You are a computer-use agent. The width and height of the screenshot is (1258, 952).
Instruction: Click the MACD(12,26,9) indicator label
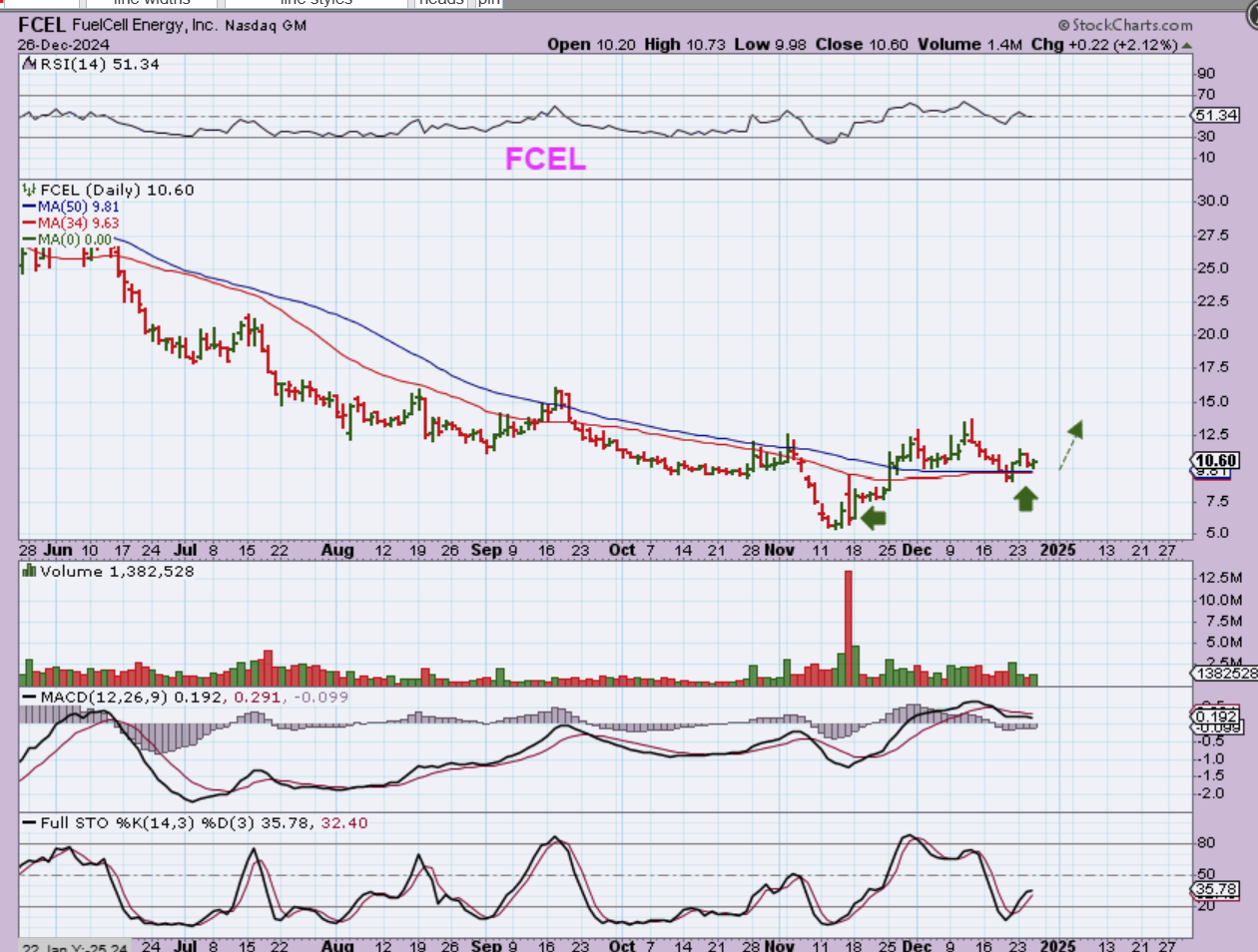point(105,697)
